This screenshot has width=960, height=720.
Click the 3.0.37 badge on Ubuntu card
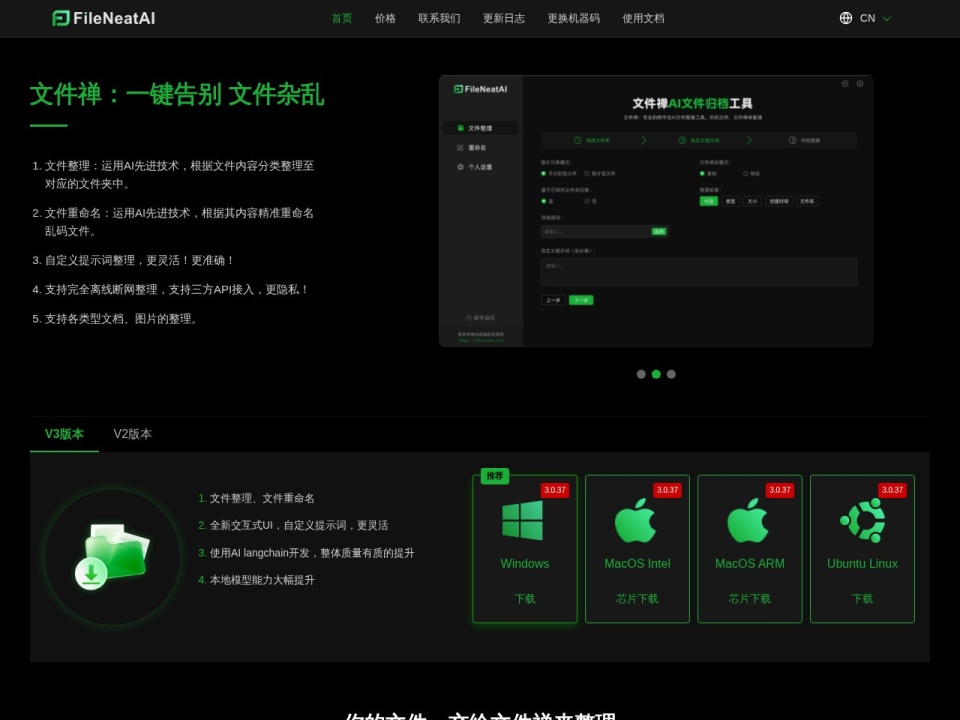tap(892, 490)
